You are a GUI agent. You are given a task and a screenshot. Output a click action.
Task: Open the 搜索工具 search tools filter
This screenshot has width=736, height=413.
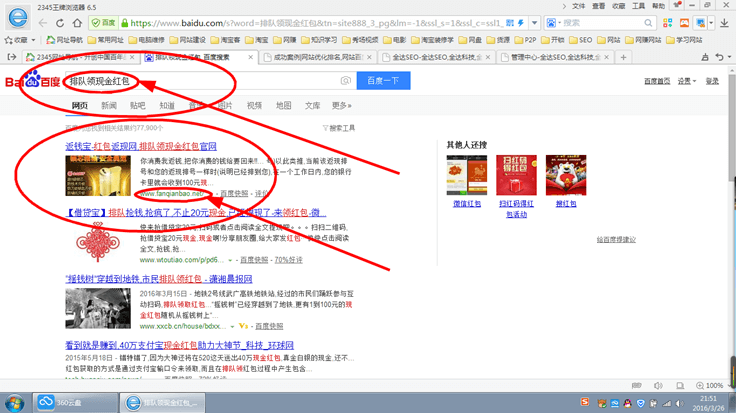tap(339, 128)
